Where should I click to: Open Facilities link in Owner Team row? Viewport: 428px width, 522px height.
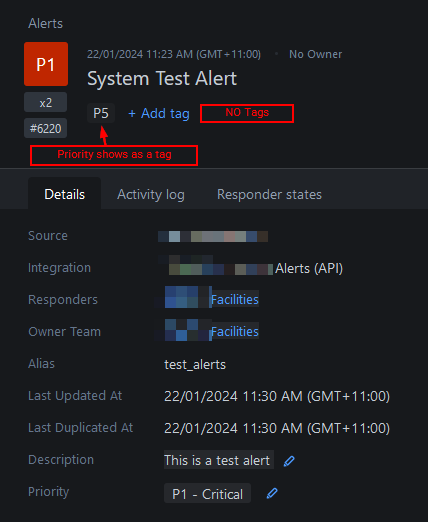[235, 332]
